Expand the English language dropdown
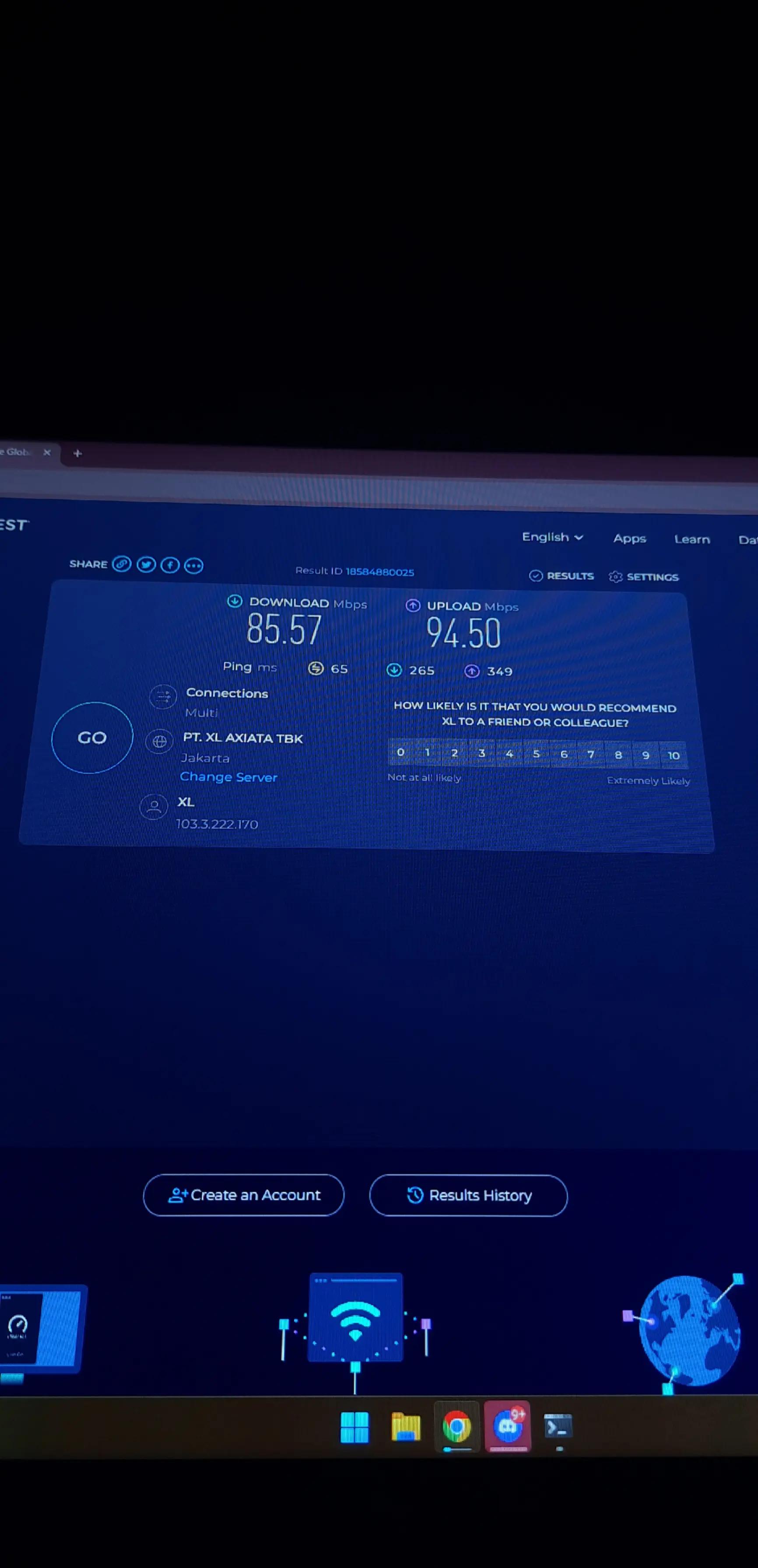The height and width of the screenshot is (1568, 758). (552, 537)
